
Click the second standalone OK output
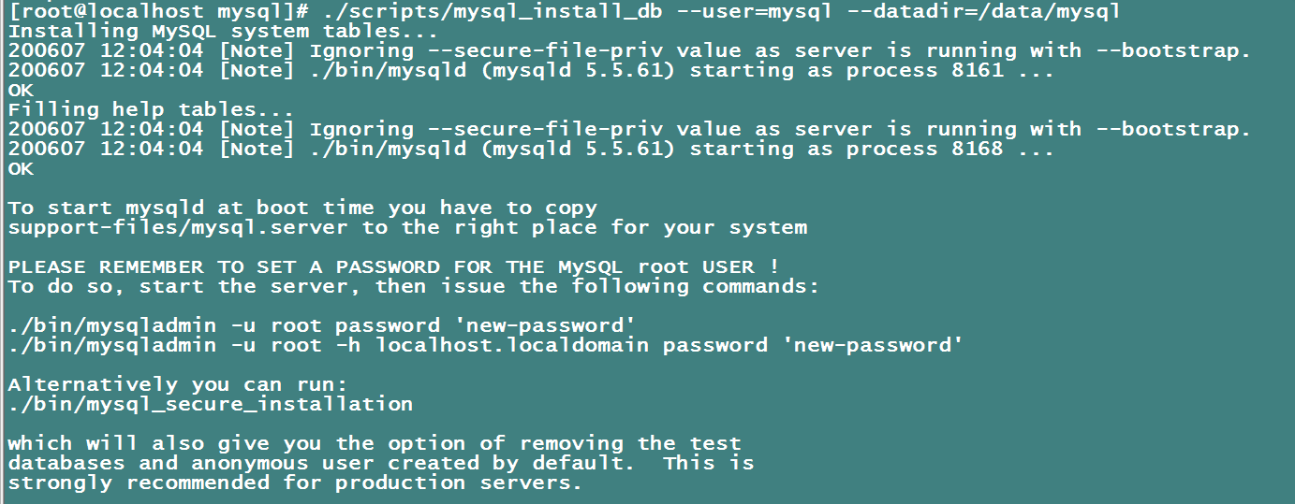[20, 168]
